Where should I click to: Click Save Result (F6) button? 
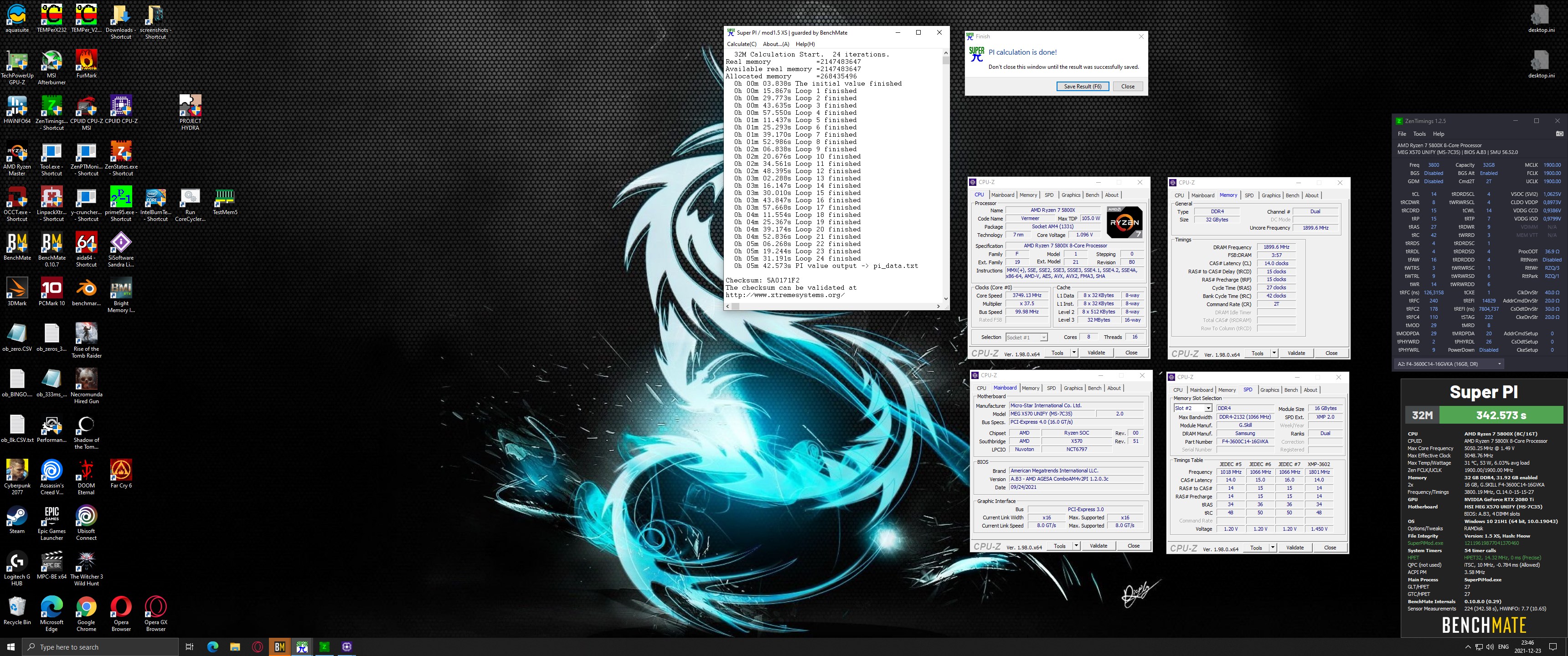click(1082, 87)
